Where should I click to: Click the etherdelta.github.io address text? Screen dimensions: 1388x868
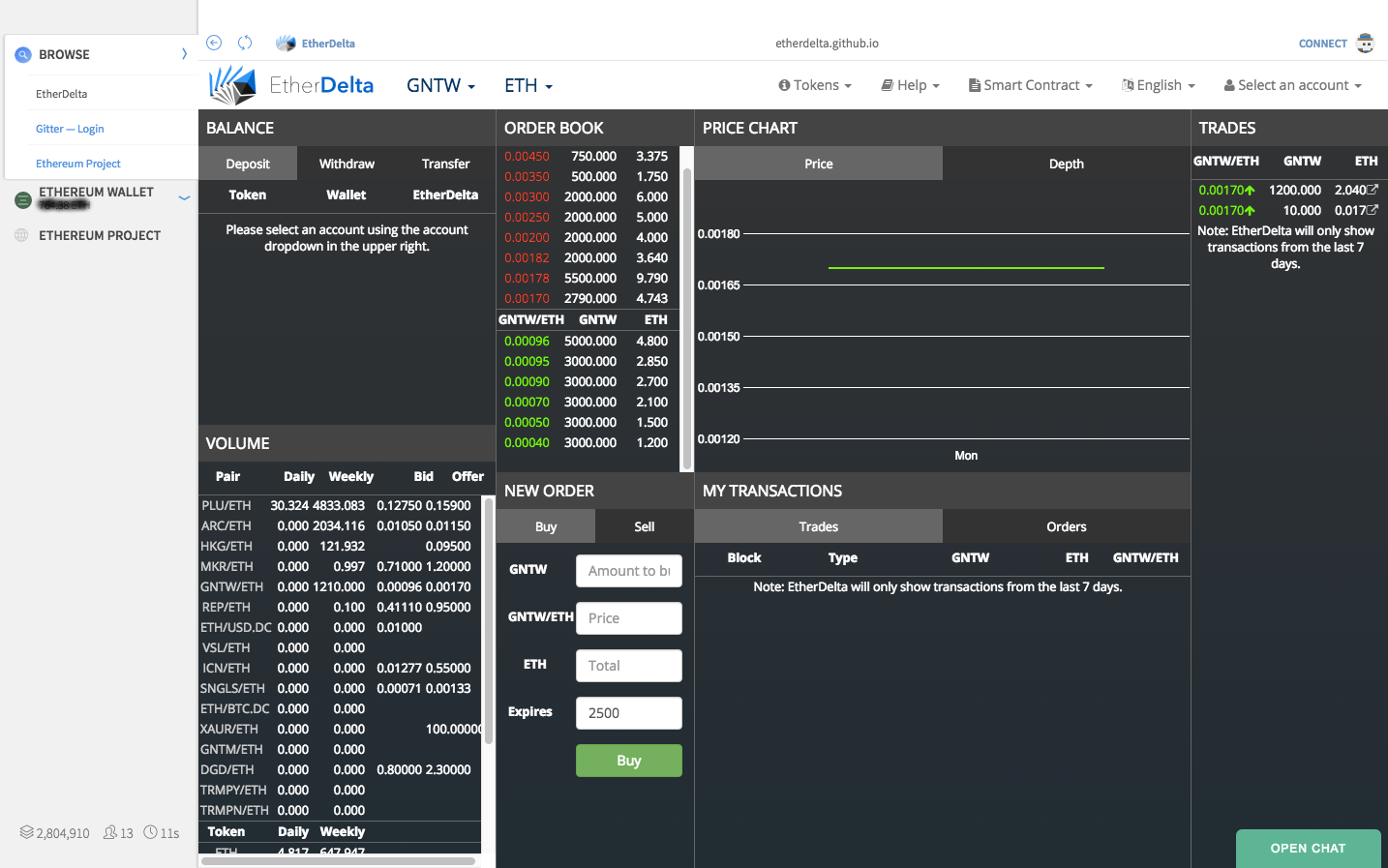point(827,44)
